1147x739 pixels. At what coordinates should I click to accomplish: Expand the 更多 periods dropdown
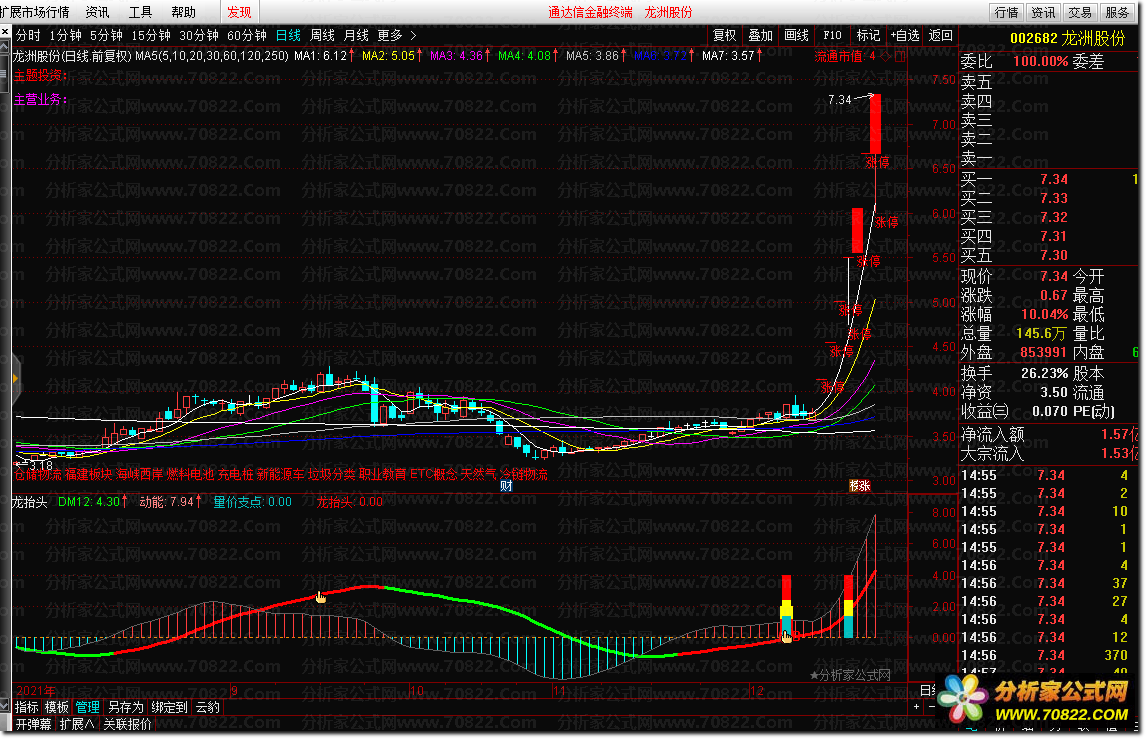point(396,35)
